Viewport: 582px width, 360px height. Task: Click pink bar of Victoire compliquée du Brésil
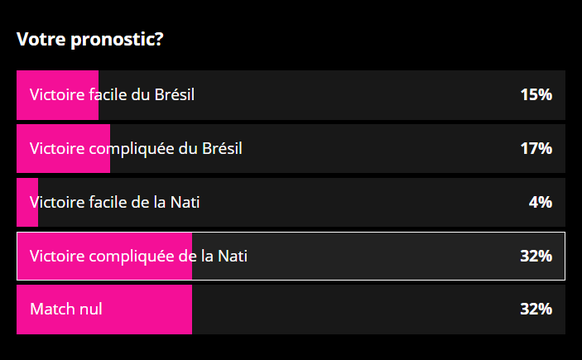coord(63,148)
